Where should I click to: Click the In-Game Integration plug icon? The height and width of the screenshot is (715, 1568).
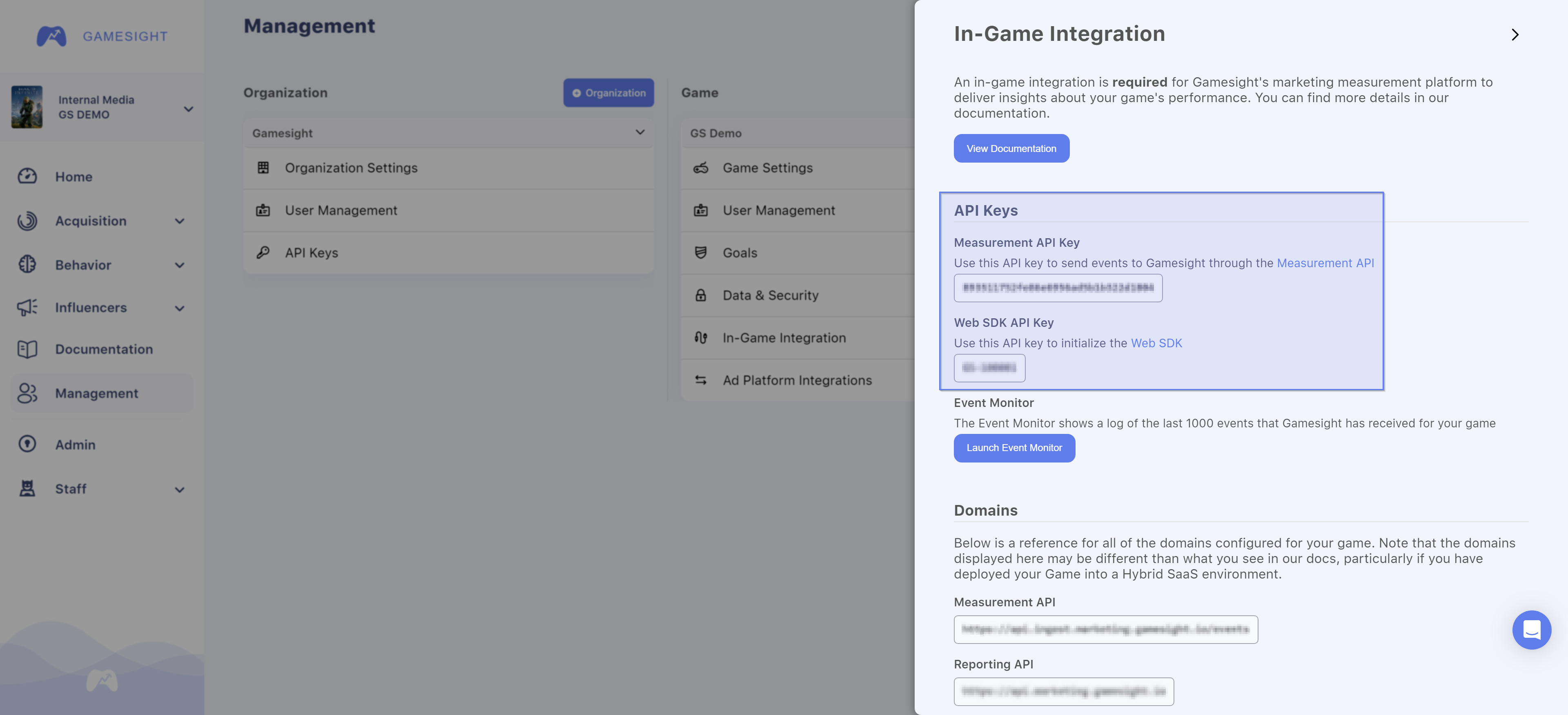(701, 337)
